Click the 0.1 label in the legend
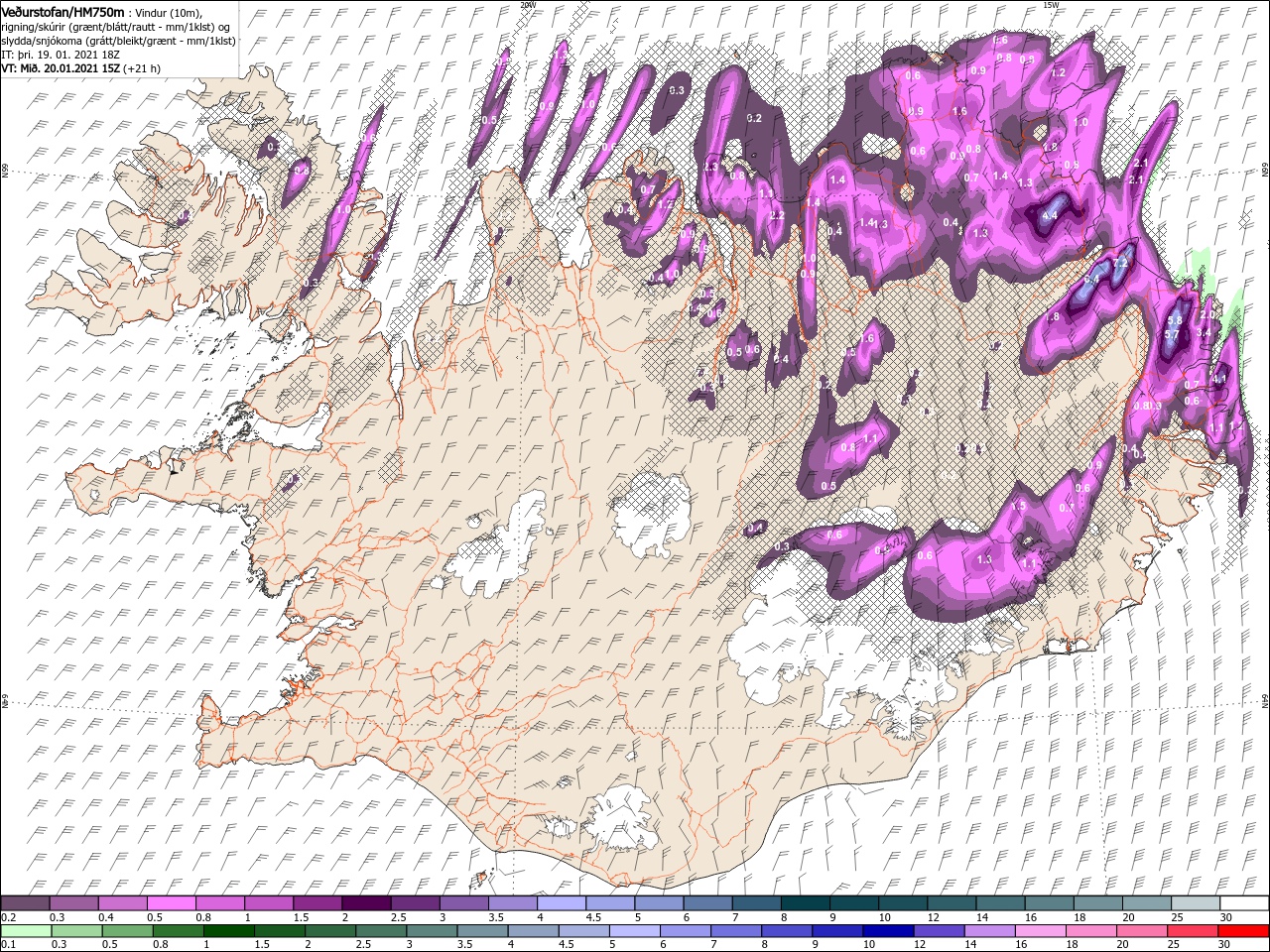Viewport: 1270px width, 952px height. click(x=7, y=945)
